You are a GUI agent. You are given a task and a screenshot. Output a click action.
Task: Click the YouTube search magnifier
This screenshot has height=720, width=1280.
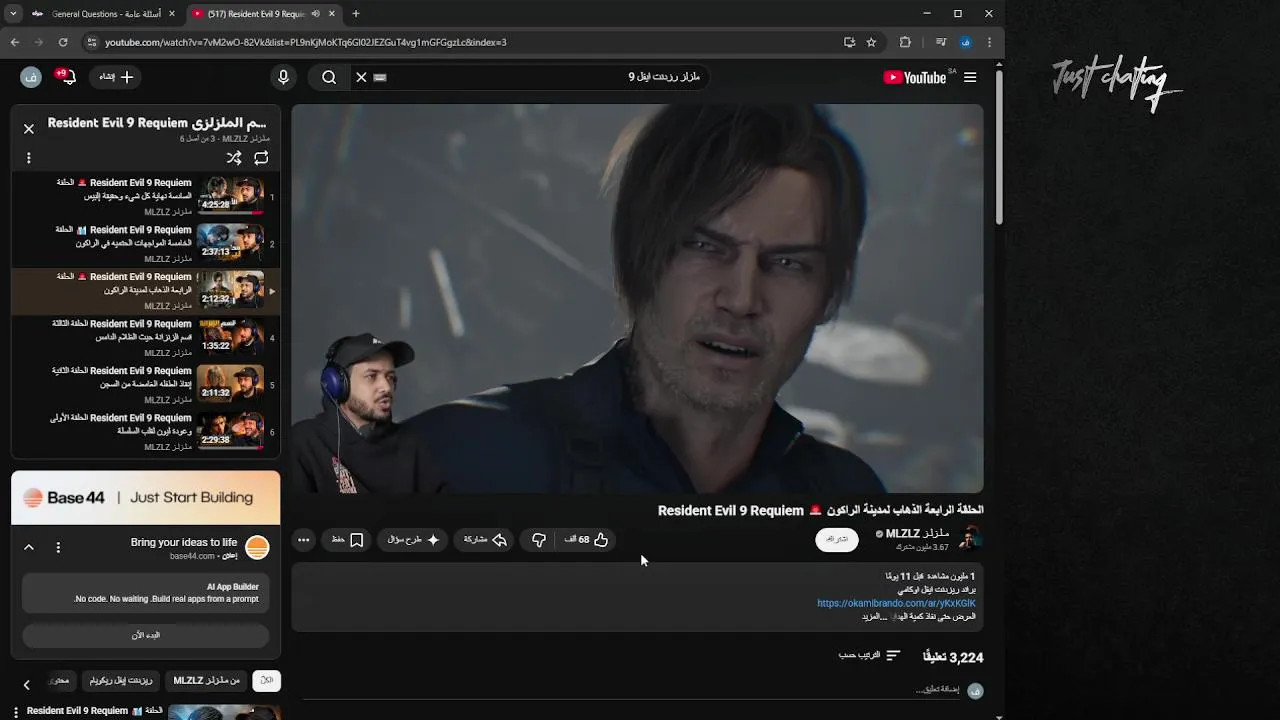click(x=329, y=77)
